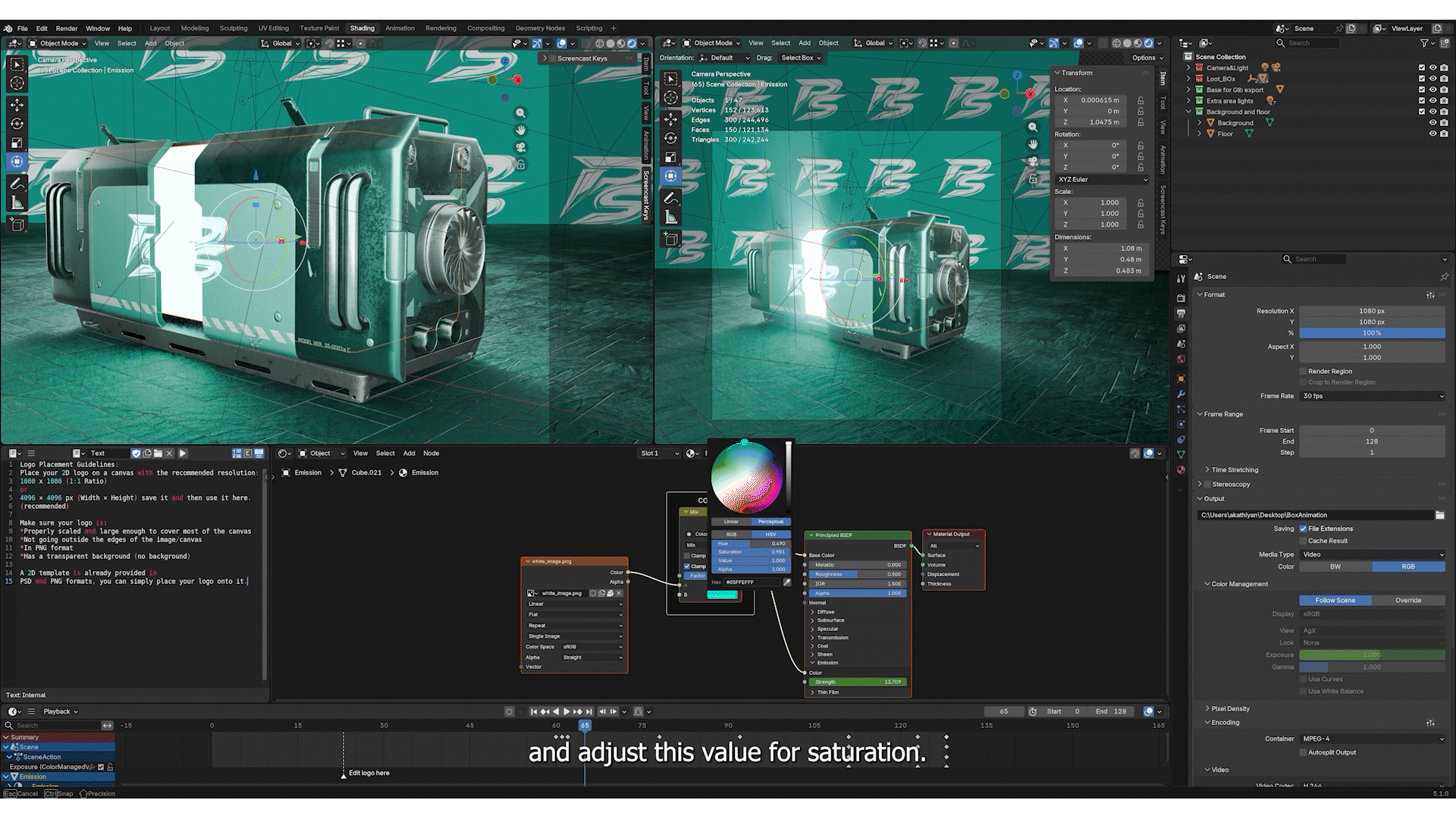Switch to the Animation workspace tab
This screenshot has width=1456, height=819.
400,28
